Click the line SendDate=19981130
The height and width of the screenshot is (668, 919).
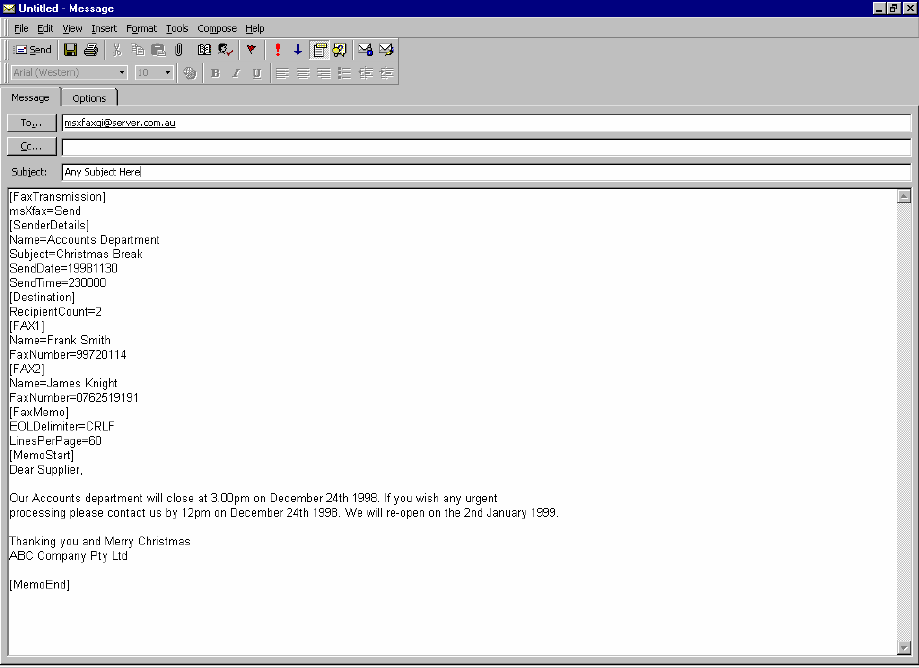pyautogui.click(x=63, y=268)
